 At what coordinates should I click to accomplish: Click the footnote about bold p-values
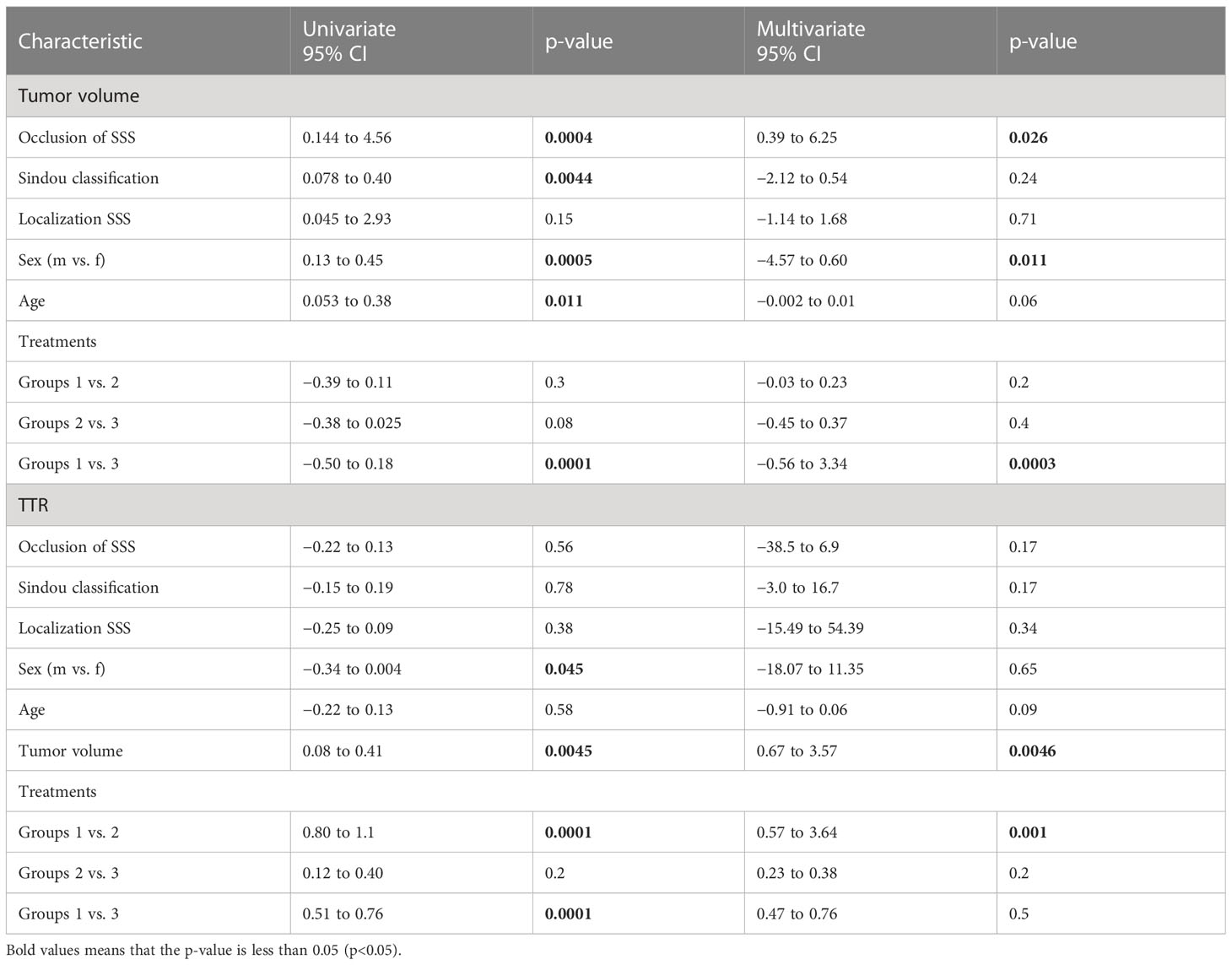point(204,951)
